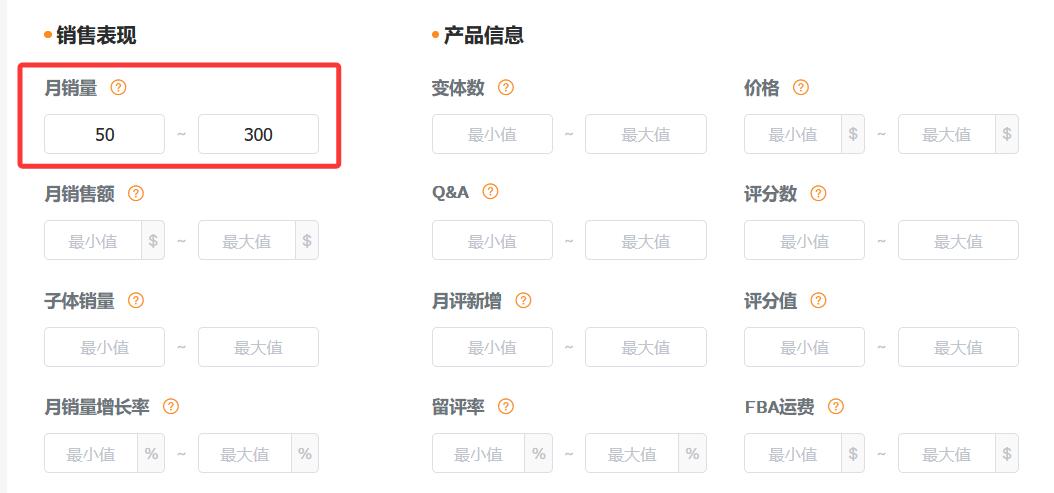
Task: Click the help icon beside 评分值
Action: (x=818, y=300)
